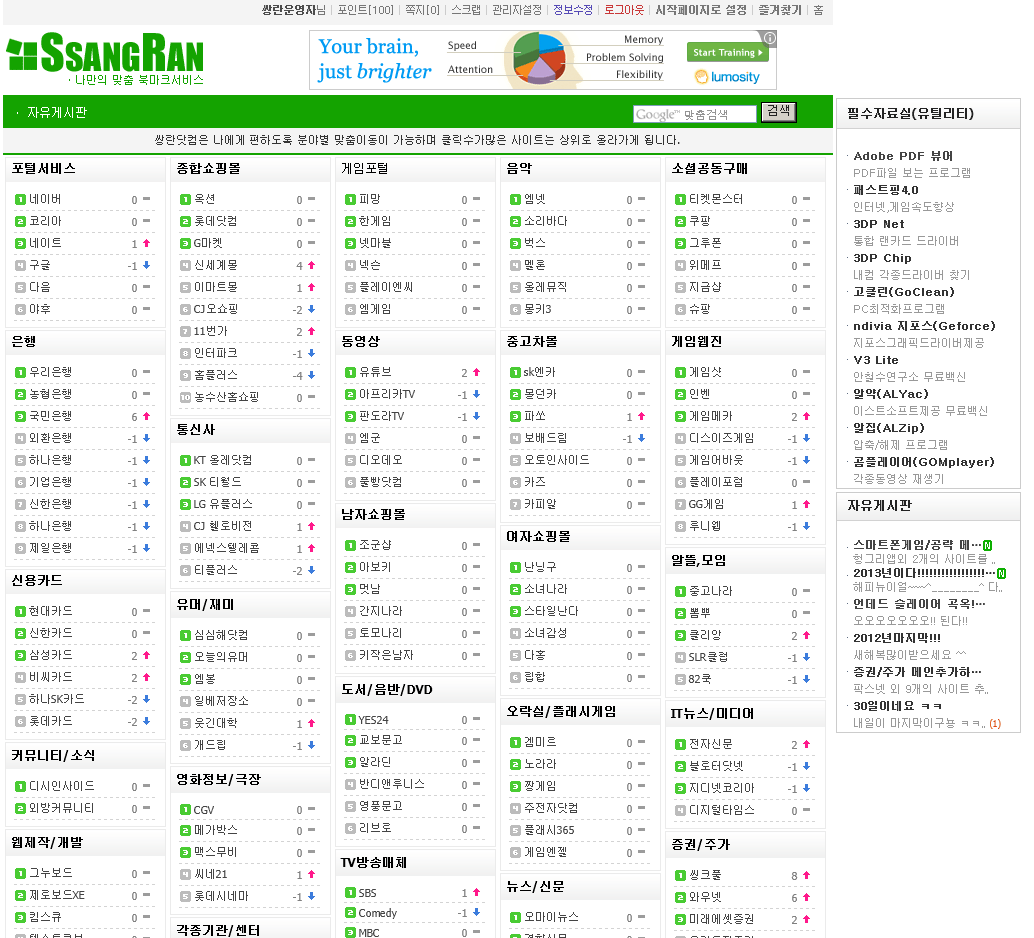Click the down arrow beside 롯데카드

(146, 721)
